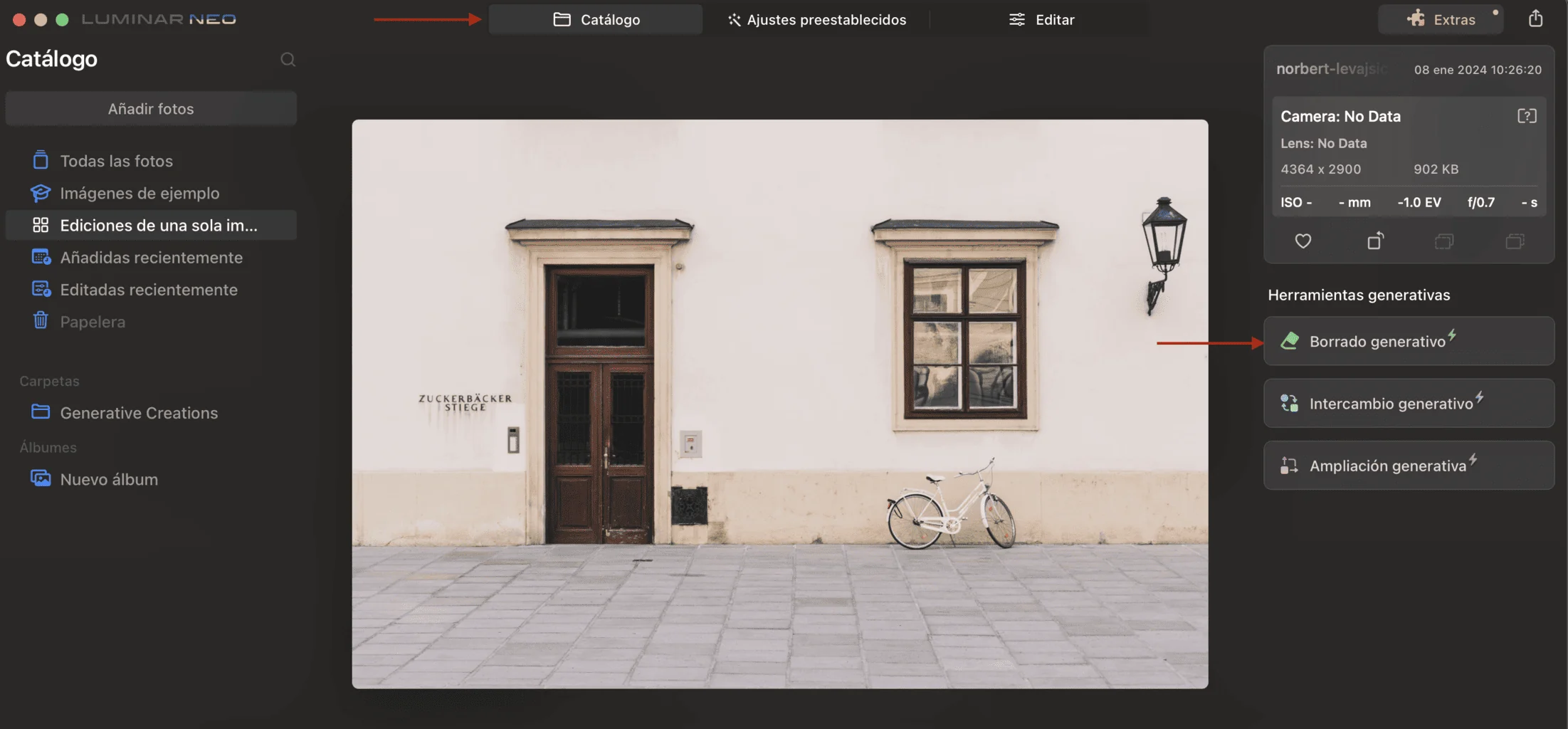Open Editadas recientemente
Image resolution: width=1568 pixels, height=729 pixels.
click(x=151, y=289)
